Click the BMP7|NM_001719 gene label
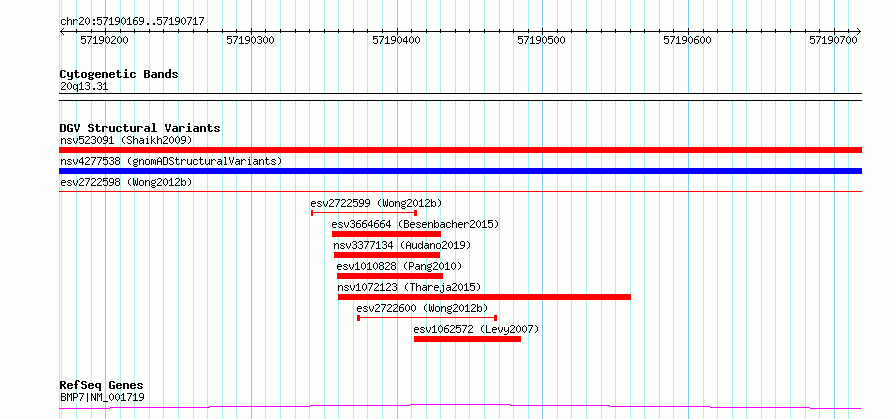Image resolution: width=890 pixels, height=419 pixels. 102,397
